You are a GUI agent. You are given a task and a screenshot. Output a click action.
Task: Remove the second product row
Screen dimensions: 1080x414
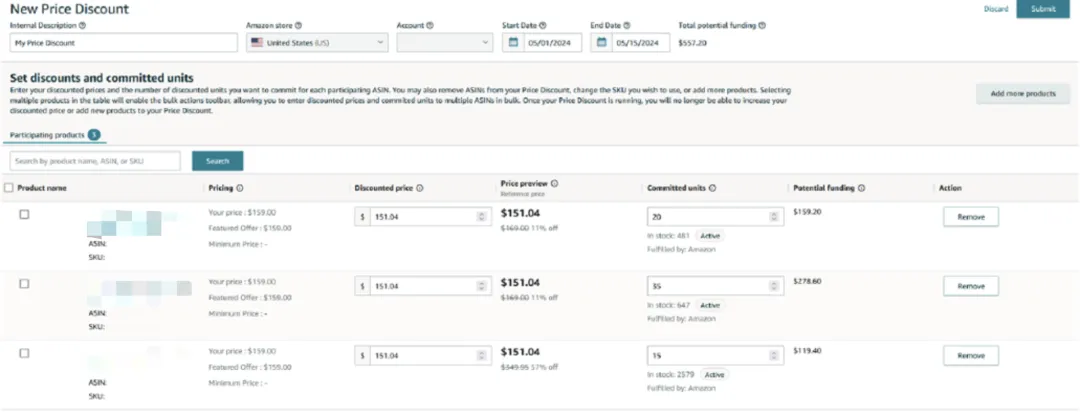970,286
